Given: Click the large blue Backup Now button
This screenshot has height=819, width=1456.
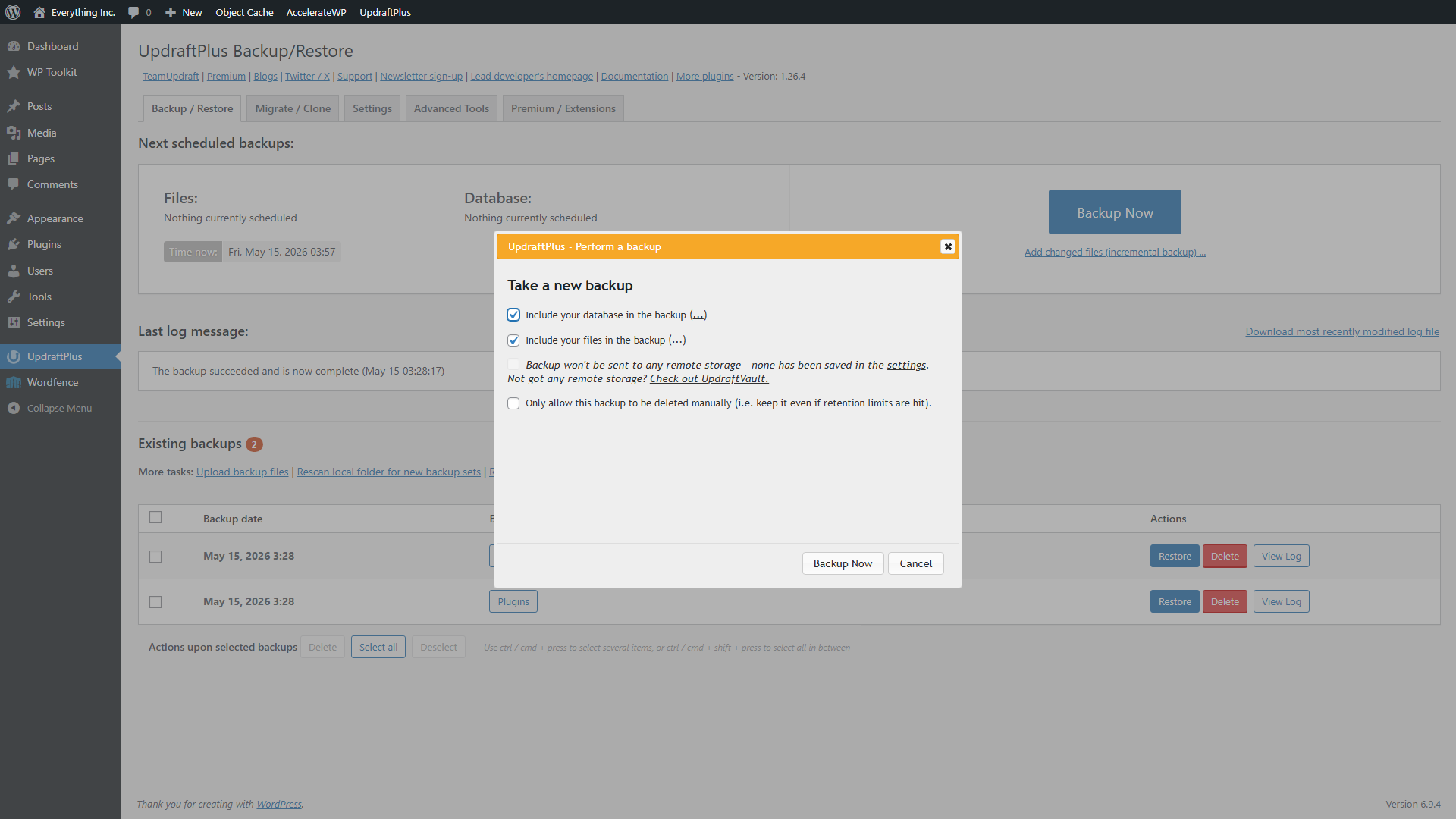Looking at the screenshot, I should tap(1115, 212).
